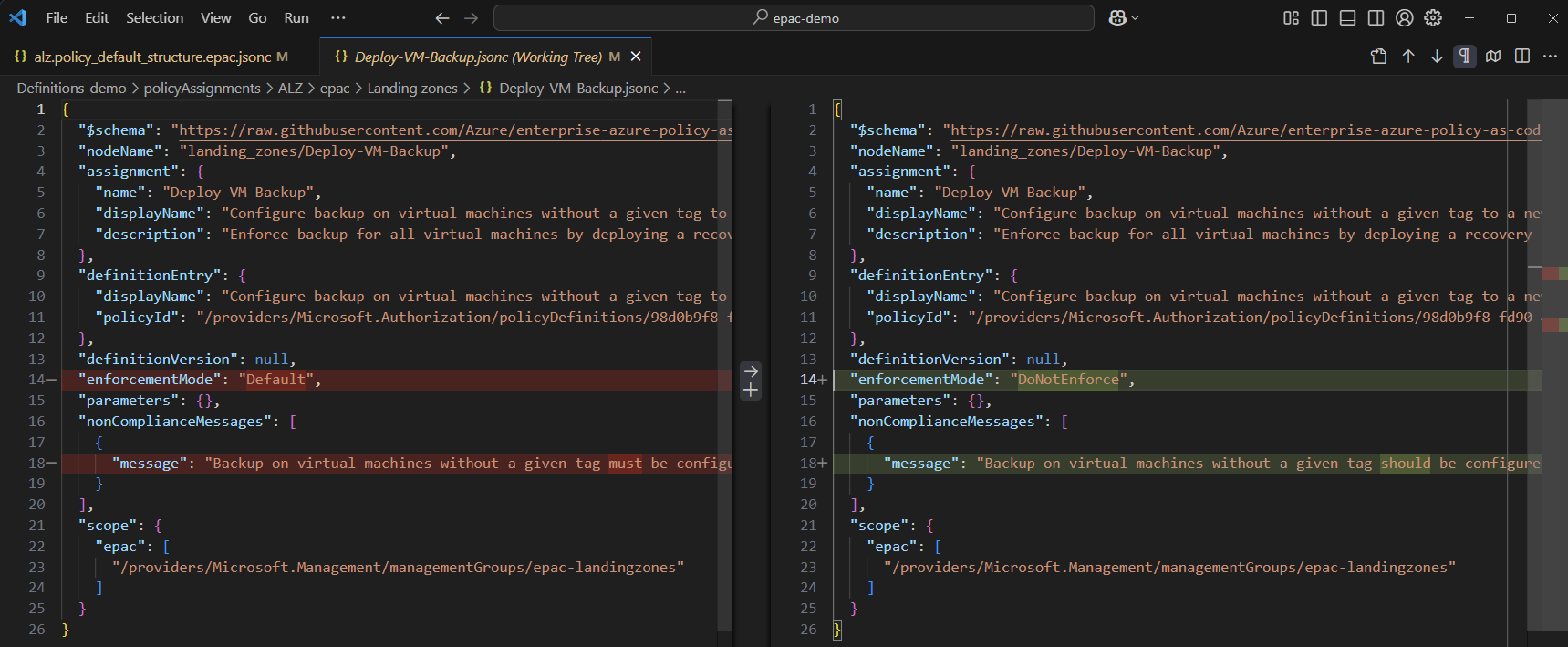Go back with the left arrow navigation button
The width and height of the screenshot is (1568, 647).
coord(442,18)
